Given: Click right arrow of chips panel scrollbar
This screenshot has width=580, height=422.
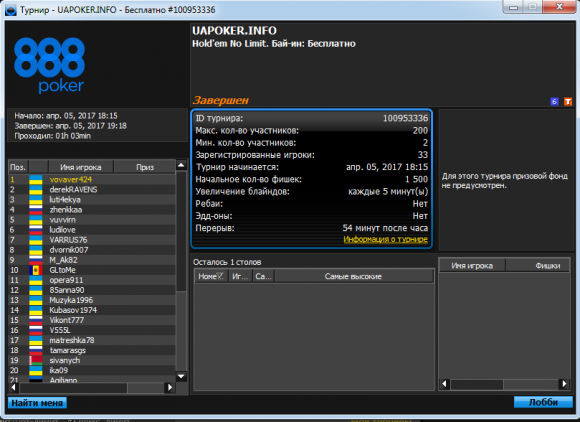Looking at the screenshot, I should click(x=564, y=384).
